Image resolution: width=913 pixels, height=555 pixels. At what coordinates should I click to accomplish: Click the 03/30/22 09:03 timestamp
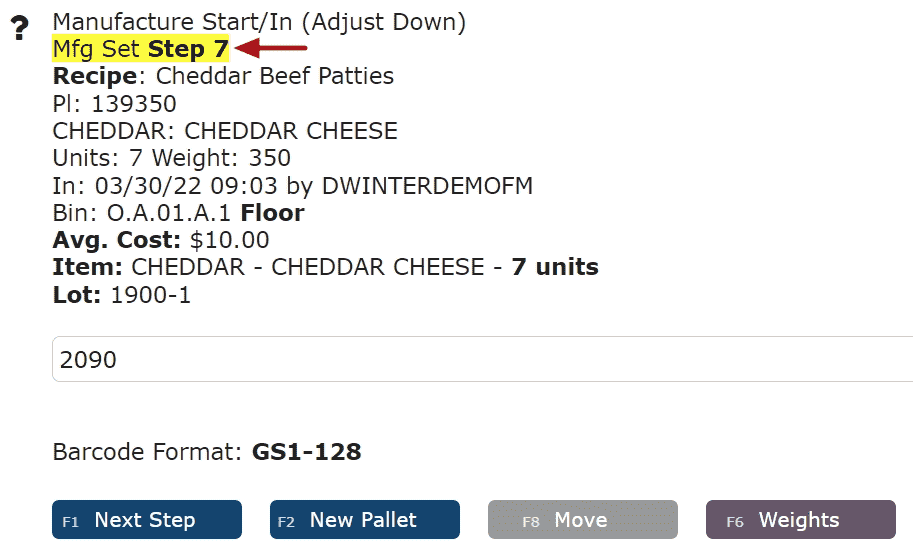click(x=186, y=186)
